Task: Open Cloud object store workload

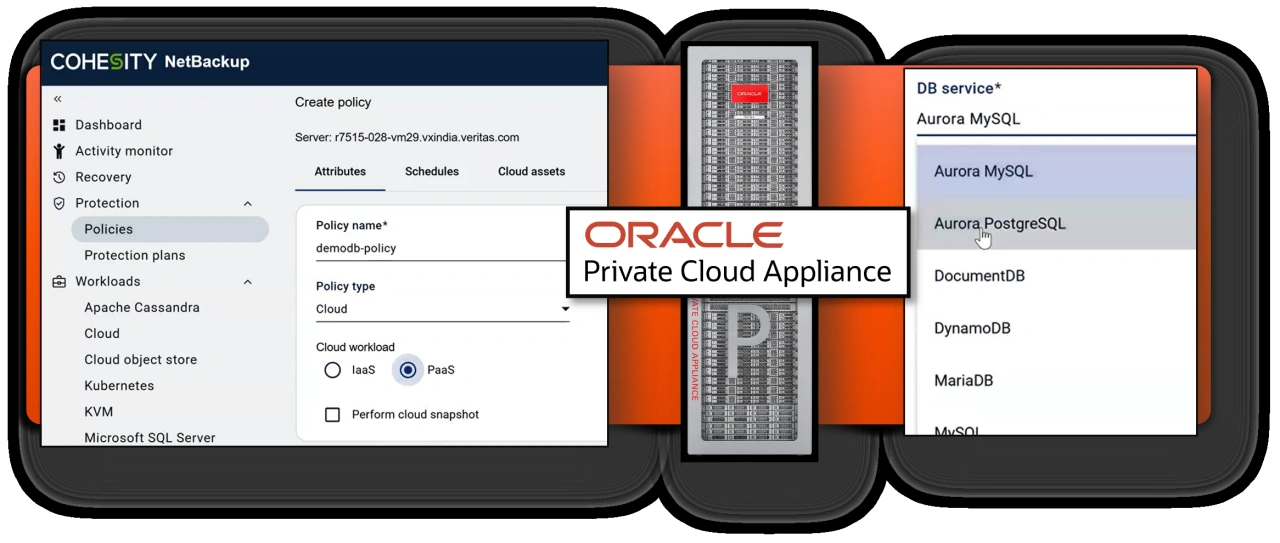Action: click(140, 359)
